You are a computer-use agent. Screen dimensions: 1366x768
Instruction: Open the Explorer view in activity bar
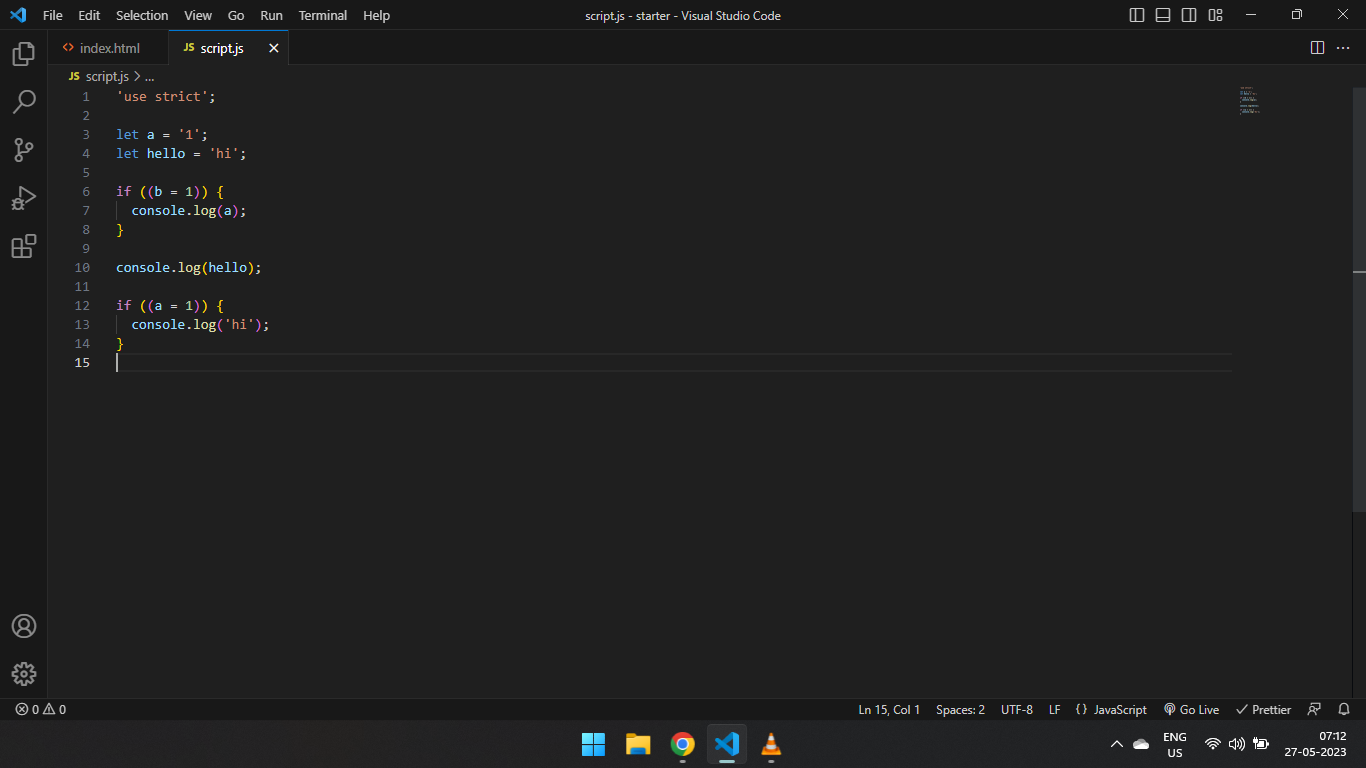tap(24, 54)
